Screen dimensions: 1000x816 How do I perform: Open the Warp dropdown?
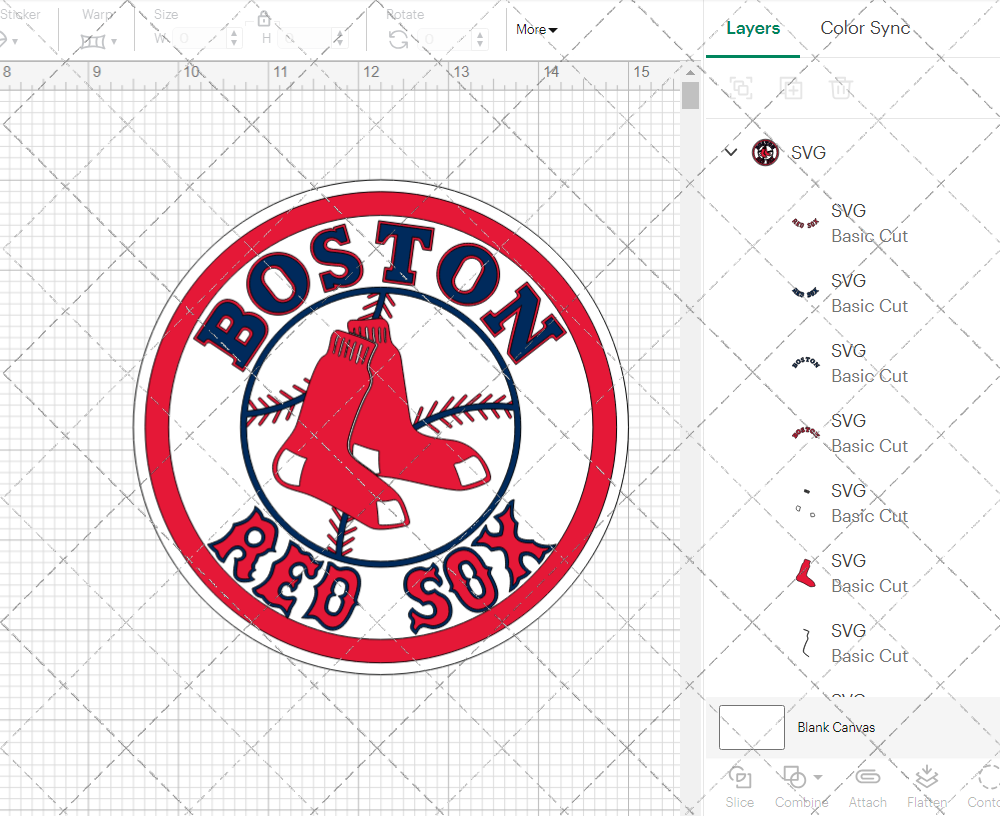(99, 41)
